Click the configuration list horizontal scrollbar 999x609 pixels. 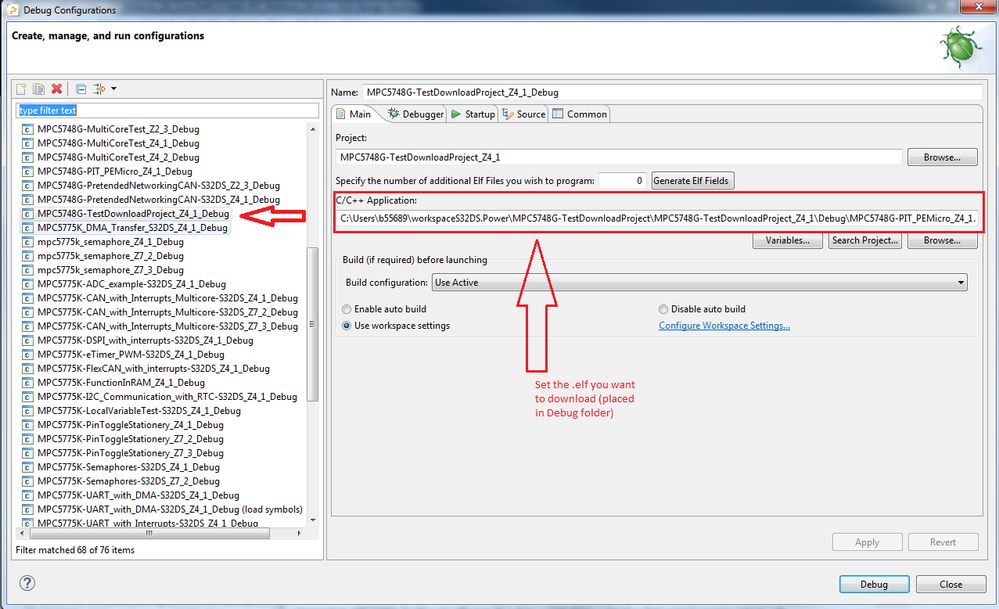pyautogui.click(x=149, y=533)
